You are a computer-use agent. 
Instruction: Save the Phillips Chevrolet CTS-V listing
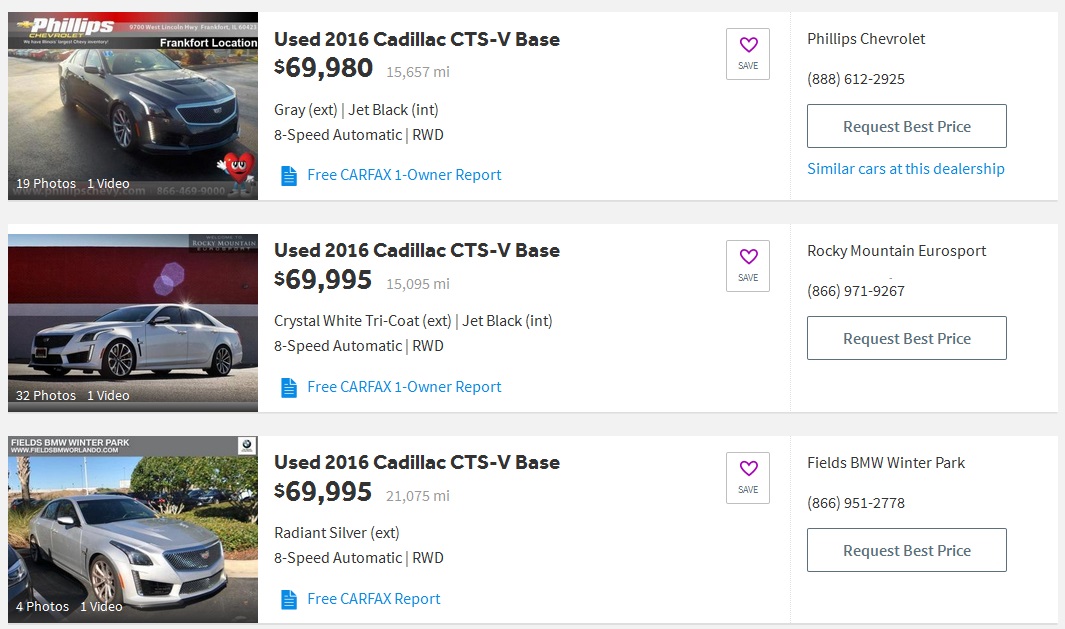748,54
